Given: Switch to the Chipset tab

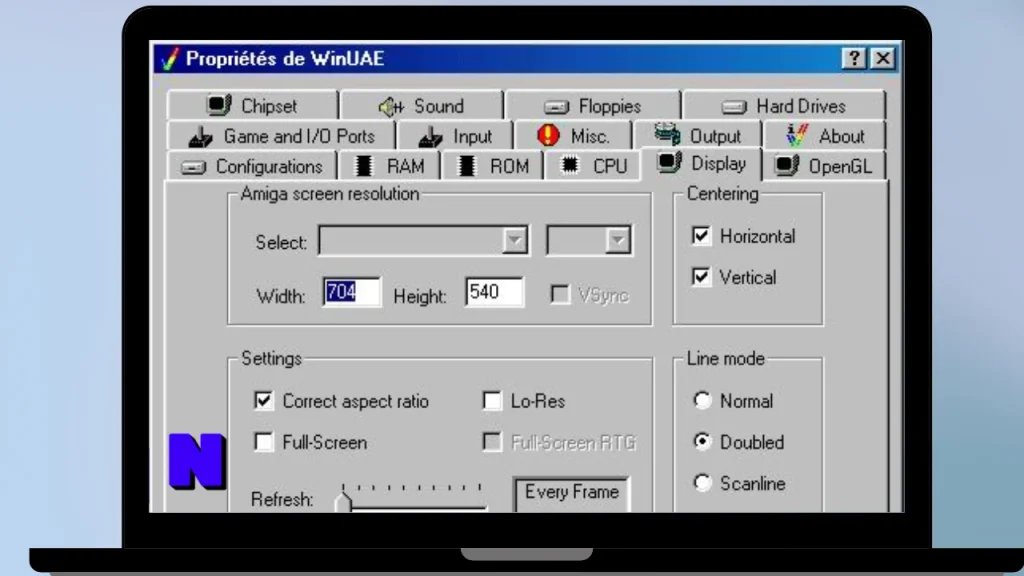Looking at the screenshot, I should tap(253, 106).
